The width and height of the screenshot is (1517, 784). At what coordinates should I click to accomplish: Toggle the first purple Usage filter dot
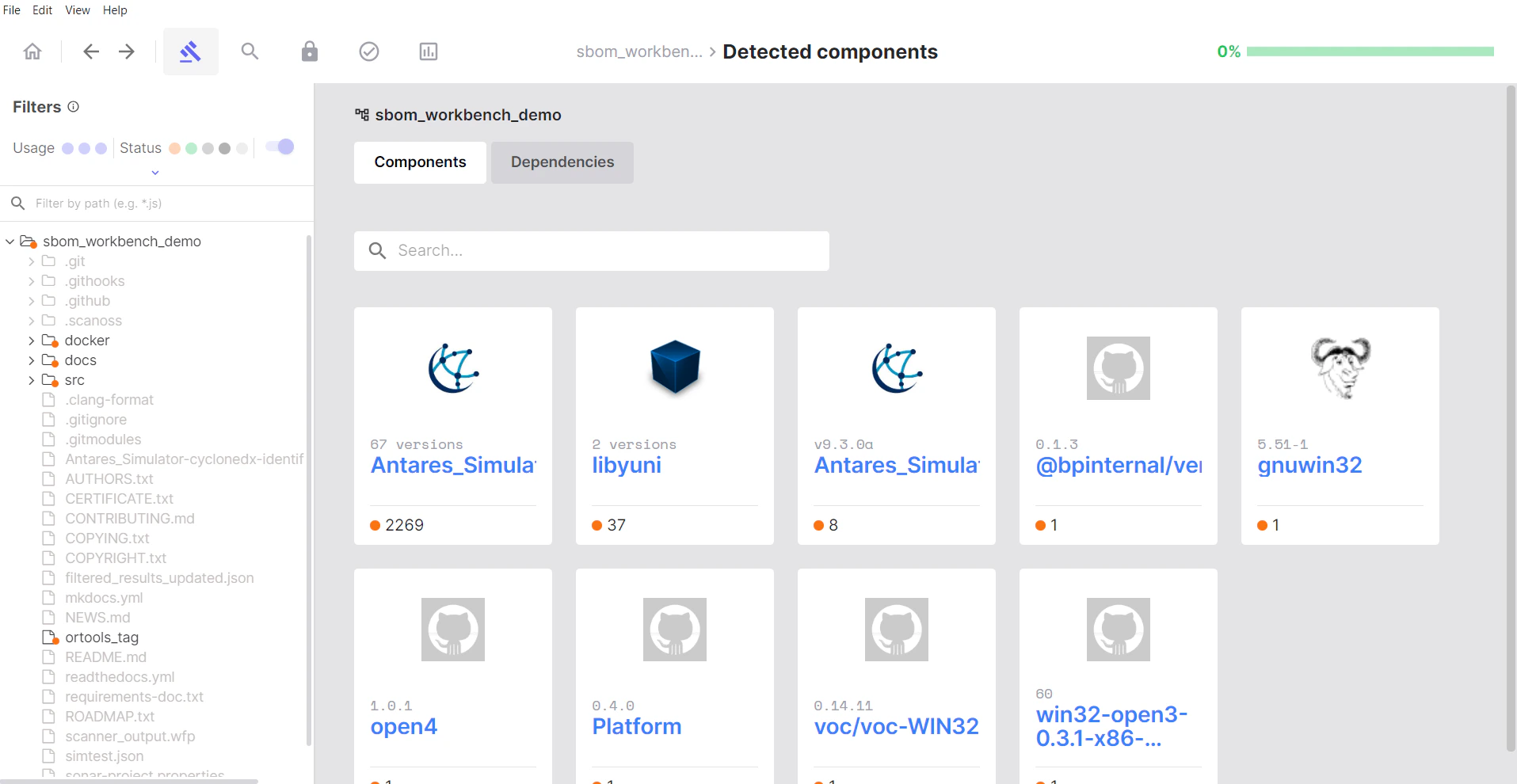pyautogui.click(x=67, y=147)
